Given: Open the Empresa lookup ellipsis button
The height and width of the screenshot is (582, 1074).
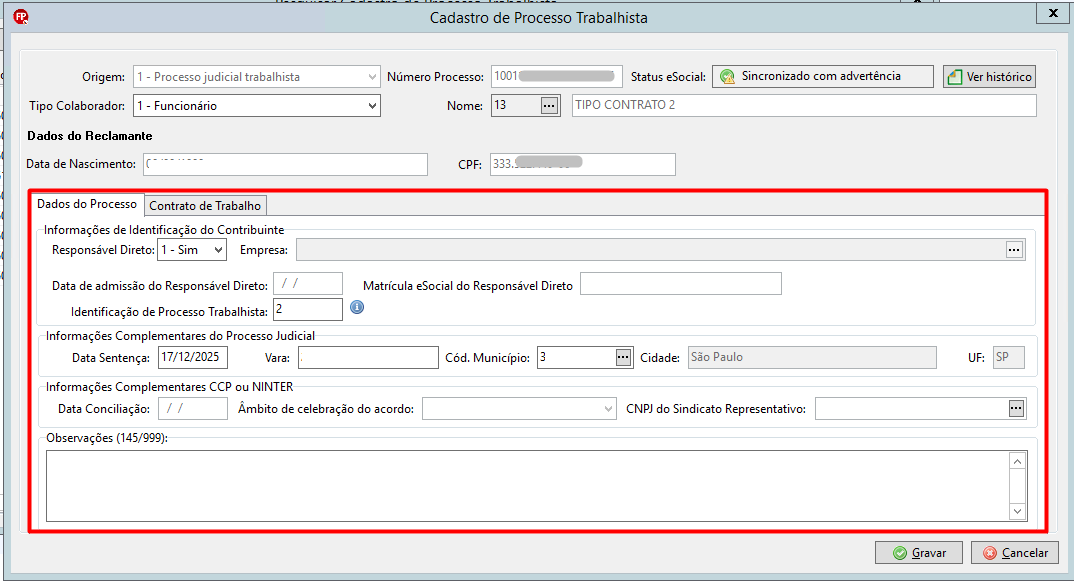Looking at the screenshot, I should [x=1014, y=250].
